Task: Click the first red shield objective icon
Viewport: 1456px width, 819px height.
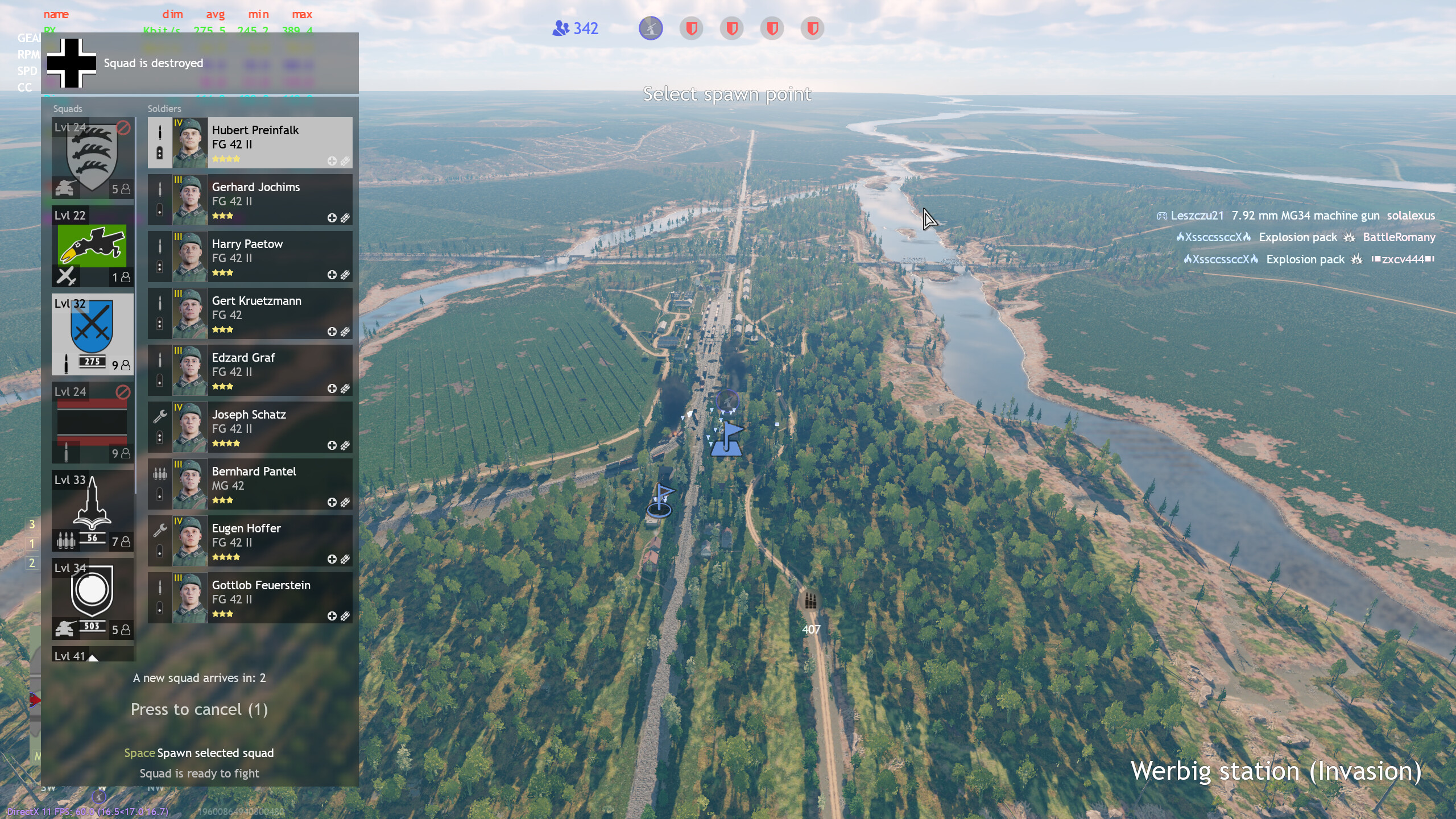Action: point(691,28)
